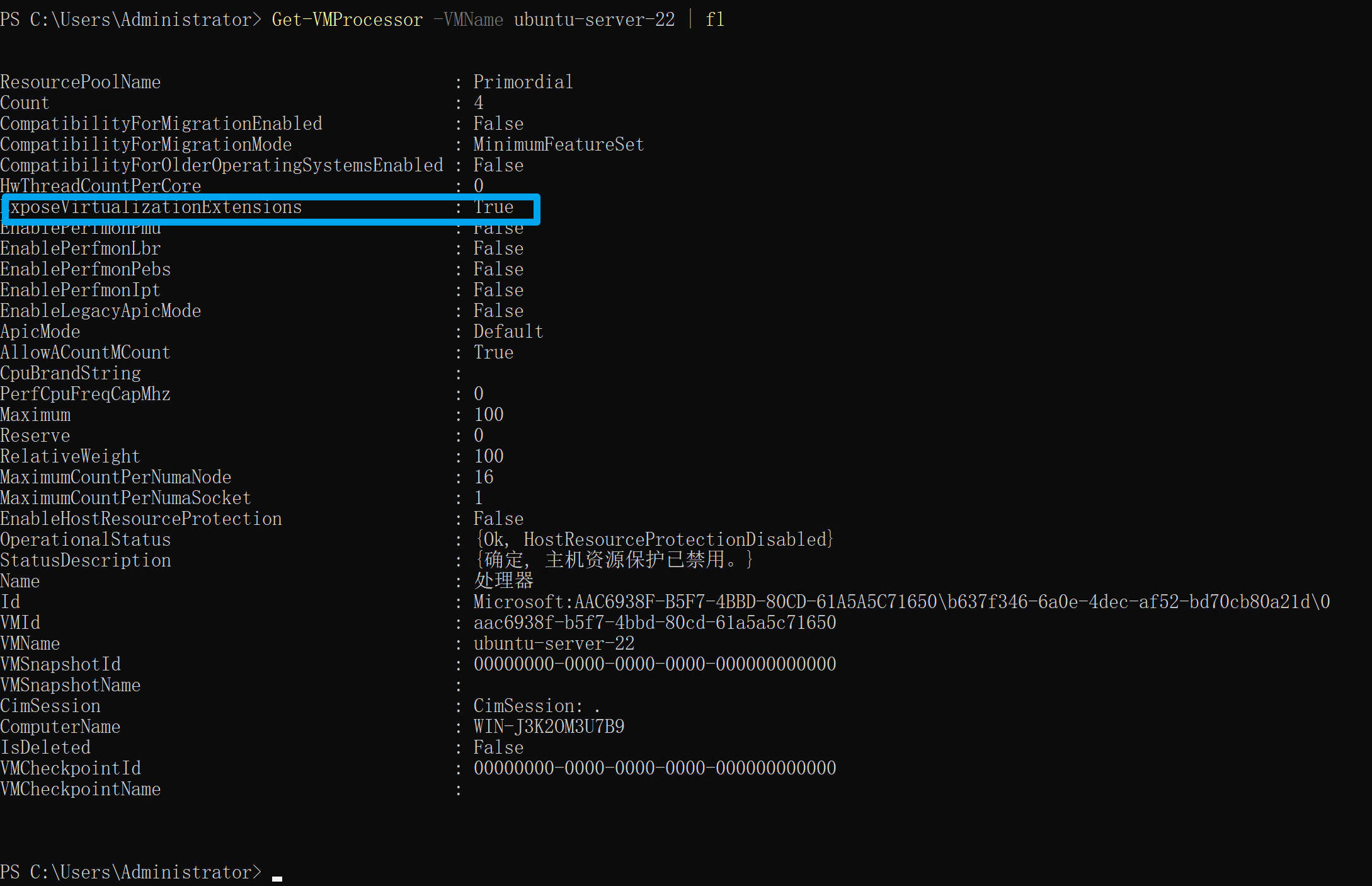This screenshot has width=1372, height=886.
Task: Select the Name value 处理器
Action: [x=504, y=580]
